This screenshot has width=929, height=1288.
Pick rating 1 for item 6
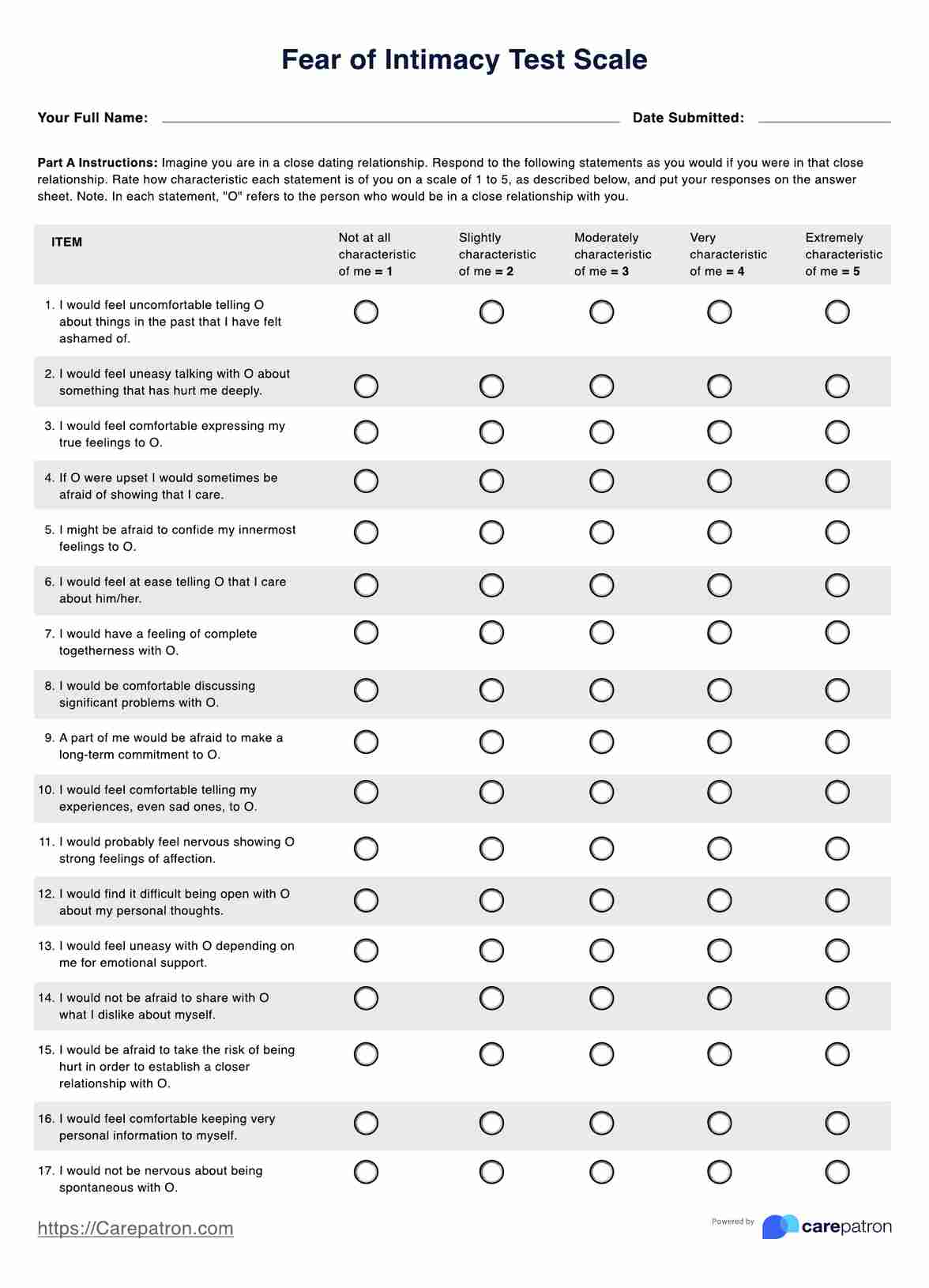coord(366,586)
